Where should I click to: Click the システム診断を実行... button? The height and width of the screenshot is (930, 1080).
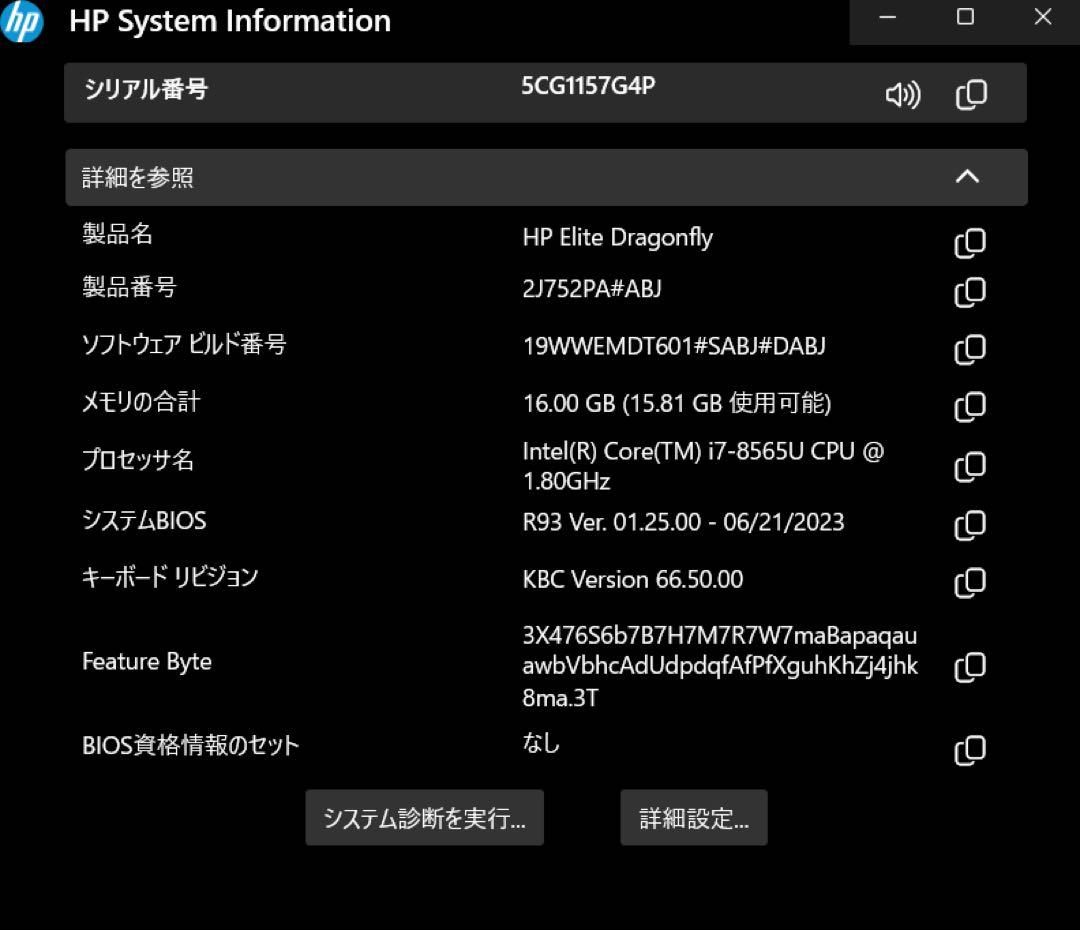point(424,818)
